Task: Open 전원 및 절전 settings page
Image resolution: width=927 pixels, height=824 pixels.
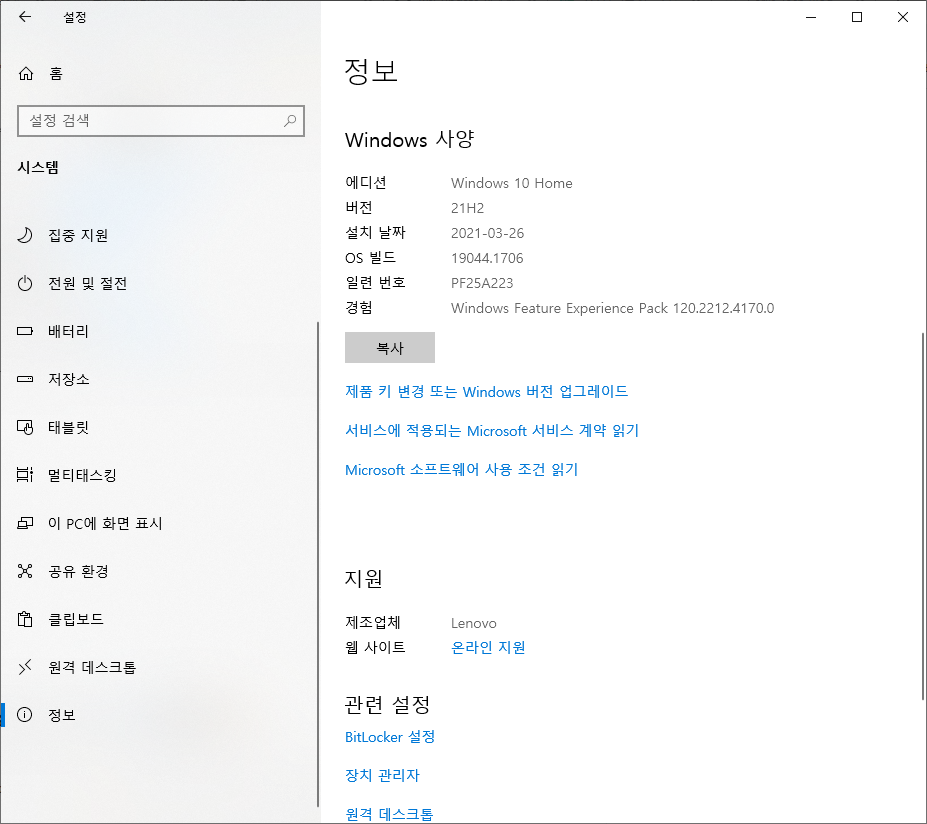Action: 158,283
